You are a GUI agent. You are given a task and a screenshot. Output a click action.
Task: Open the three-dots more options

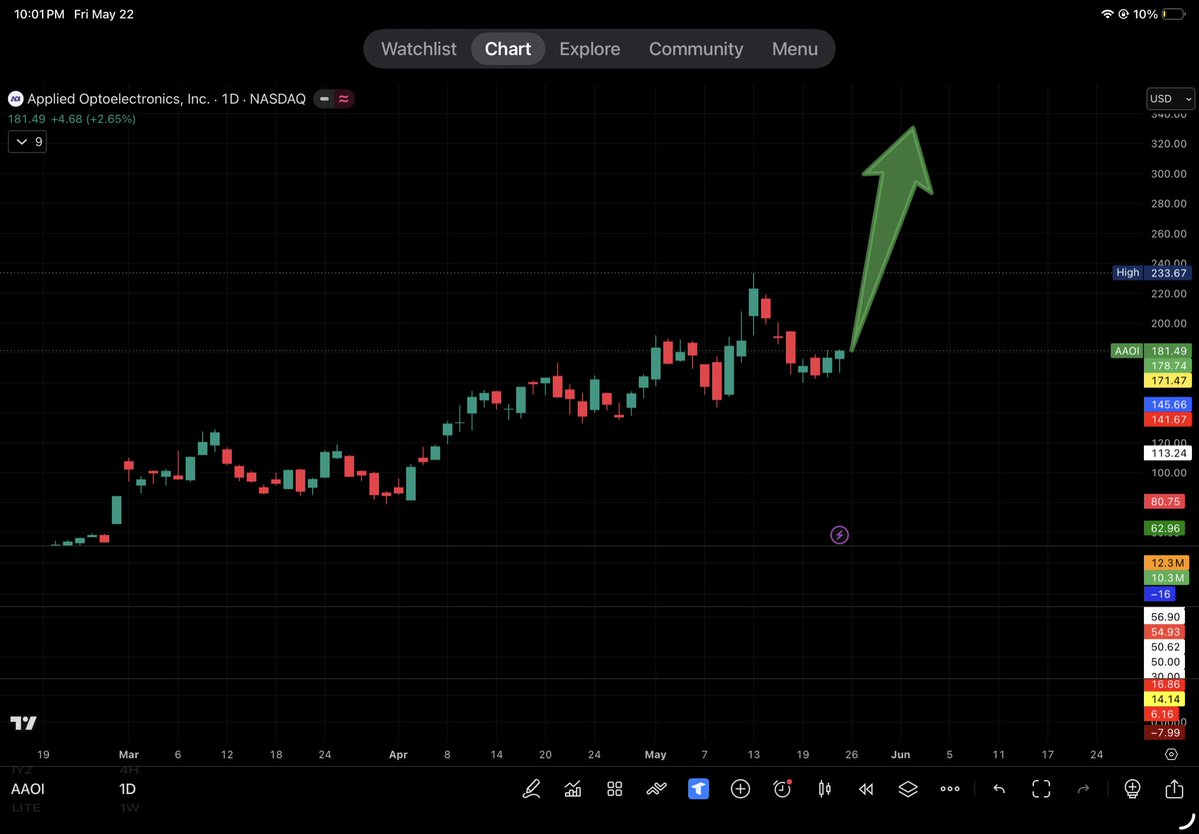coord(950,789)
